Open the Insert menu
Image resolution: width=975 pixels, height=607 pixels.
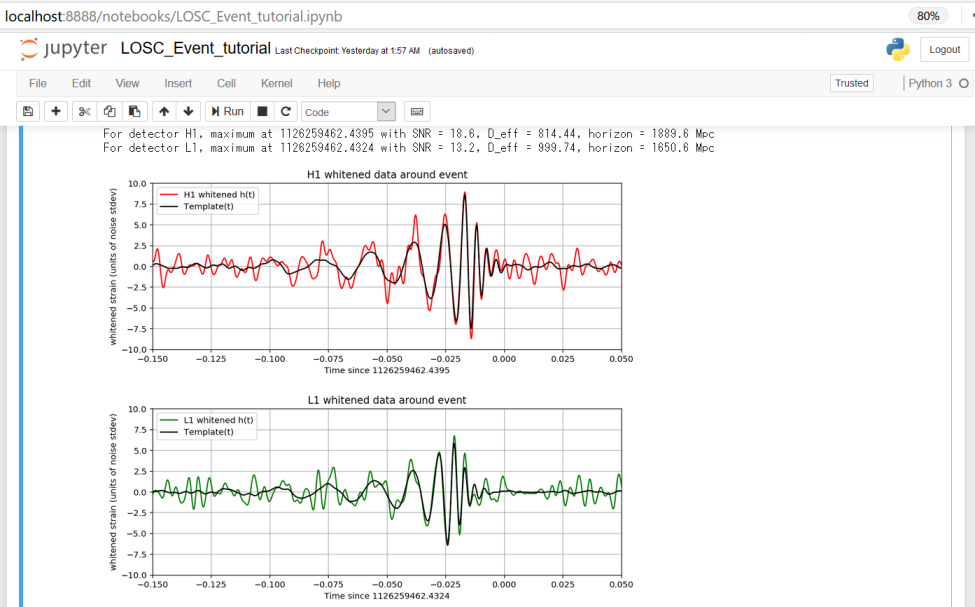178,83
